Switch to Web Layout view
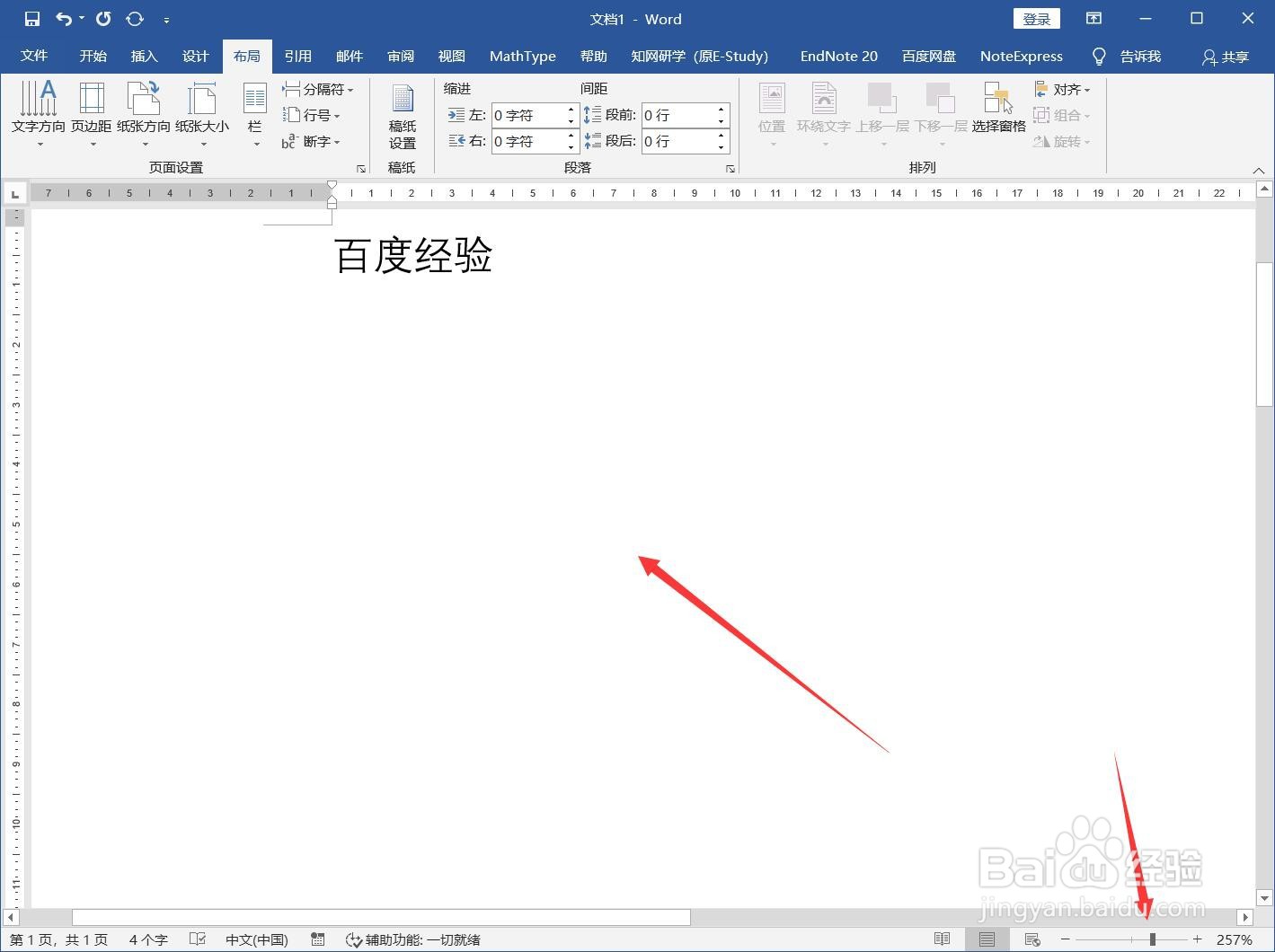Viewport: 1275px width, 952px height. [x=1032, y=939]
